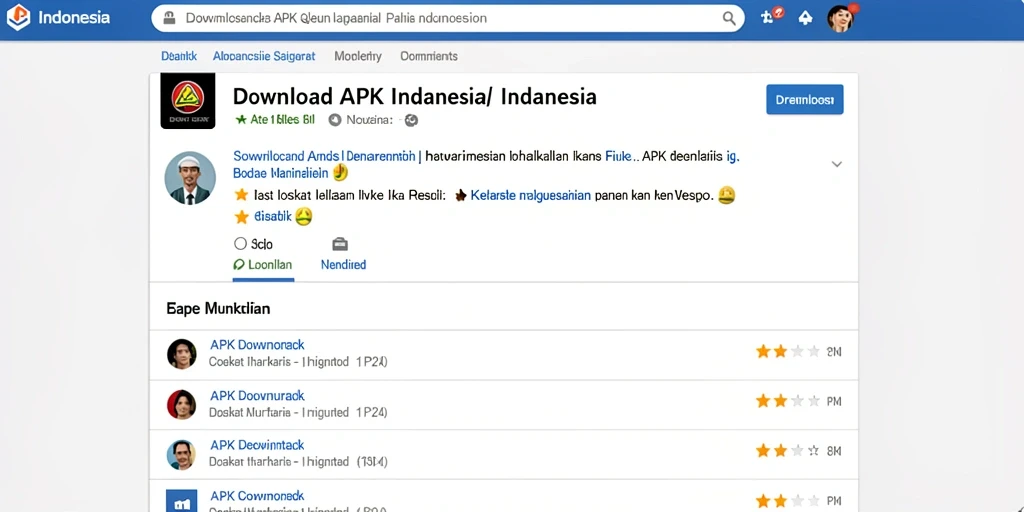Click the disabik link
Image resolution: width=1024 pixels, height=512 pixels.
(273, 217)
